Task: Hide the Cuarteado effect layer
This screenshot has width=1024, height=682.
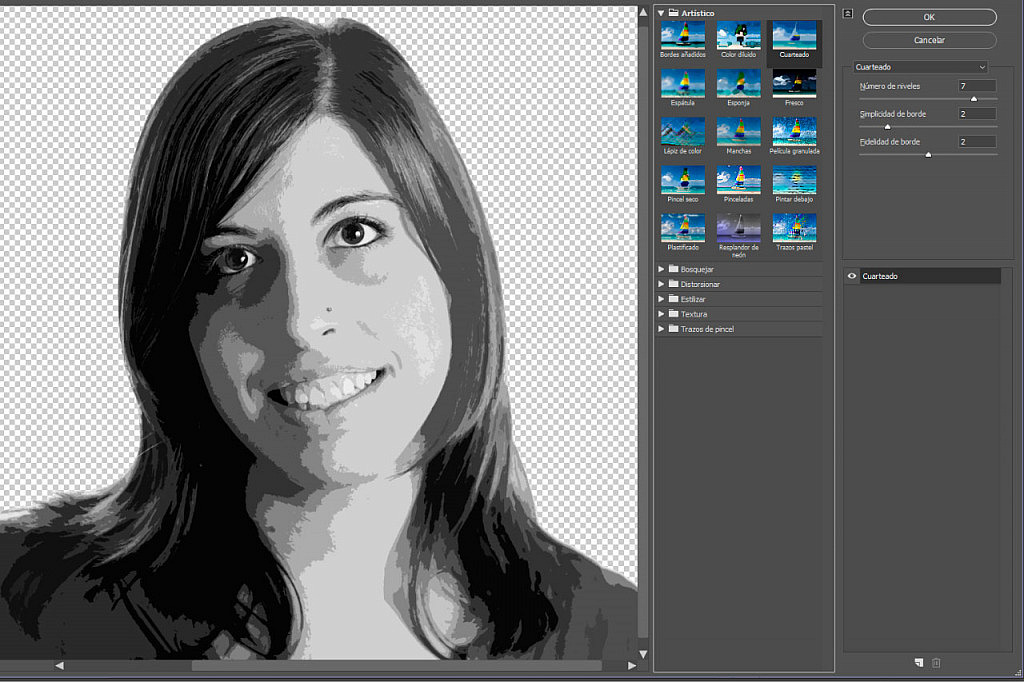Action: 851,276
